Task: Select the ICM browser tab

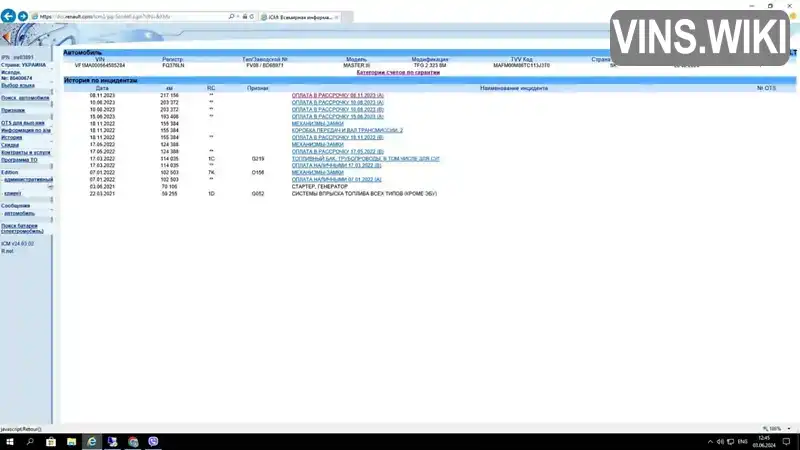Action: tap(300, 17)
